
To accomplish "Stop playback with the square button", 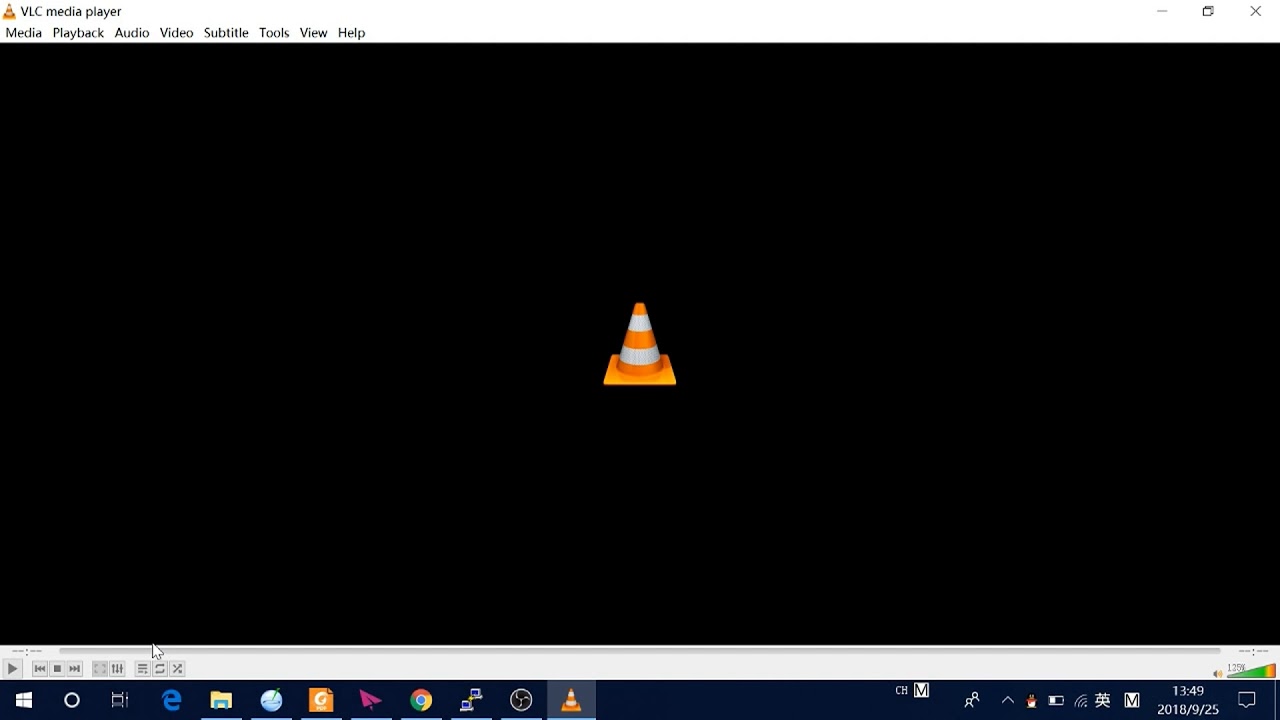I will tap(58, 669).
